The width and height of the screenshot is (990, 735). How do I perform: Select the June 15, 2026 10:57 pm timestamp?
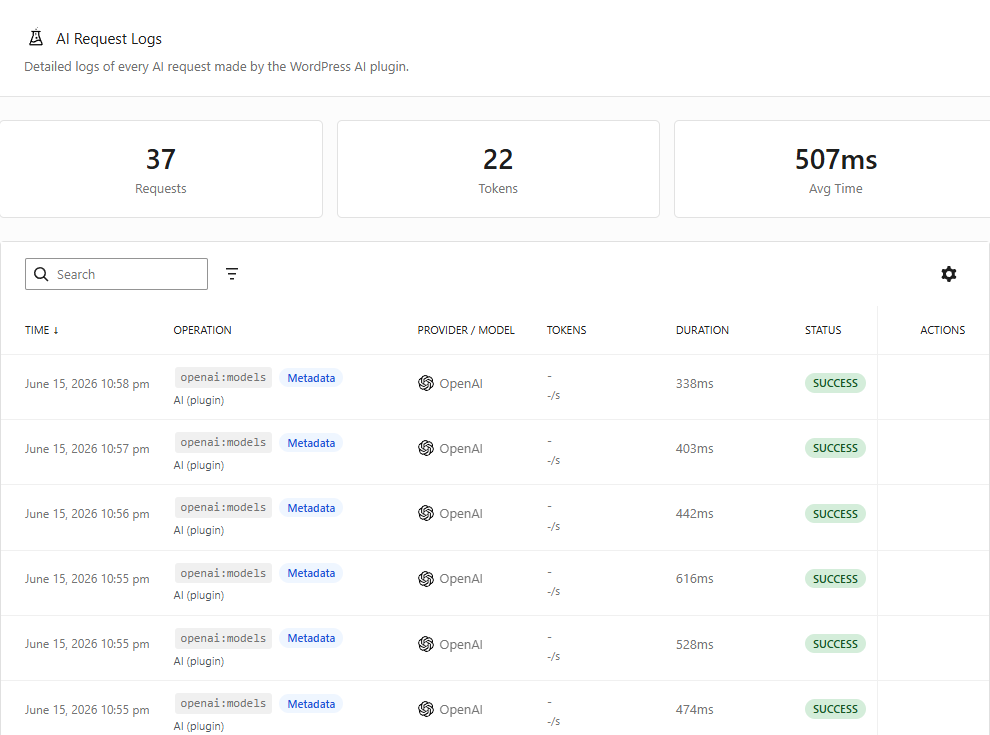pos(87,449)
